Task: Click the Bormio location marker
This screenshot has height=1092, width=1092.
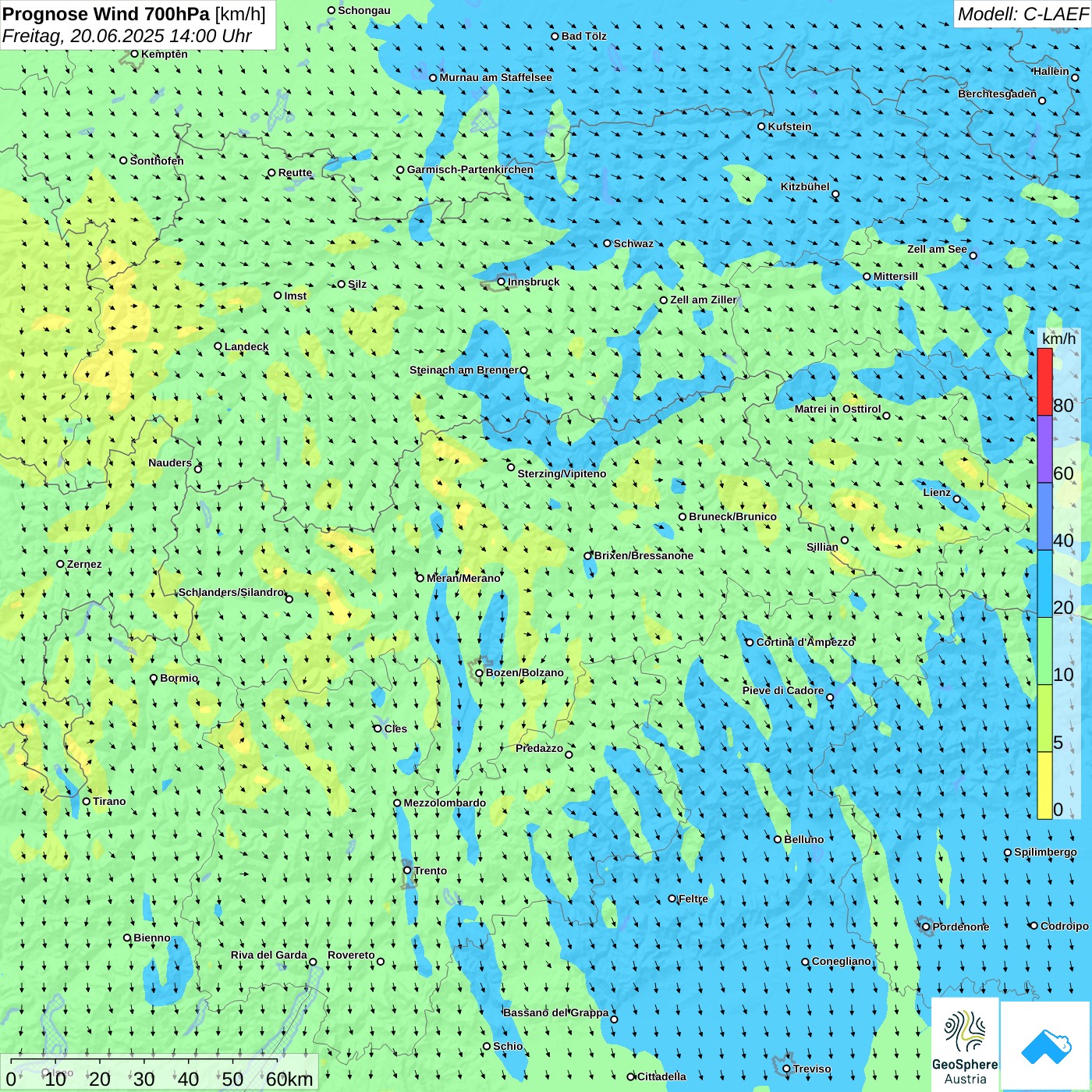Action: (154, 679)
